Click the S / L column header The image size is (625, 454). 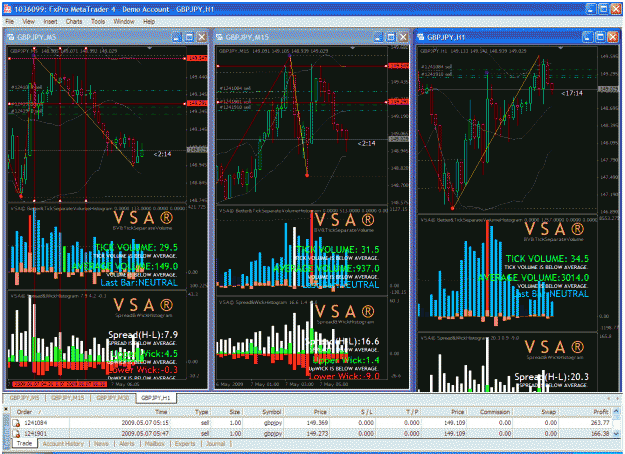click(x=352, y=412)
